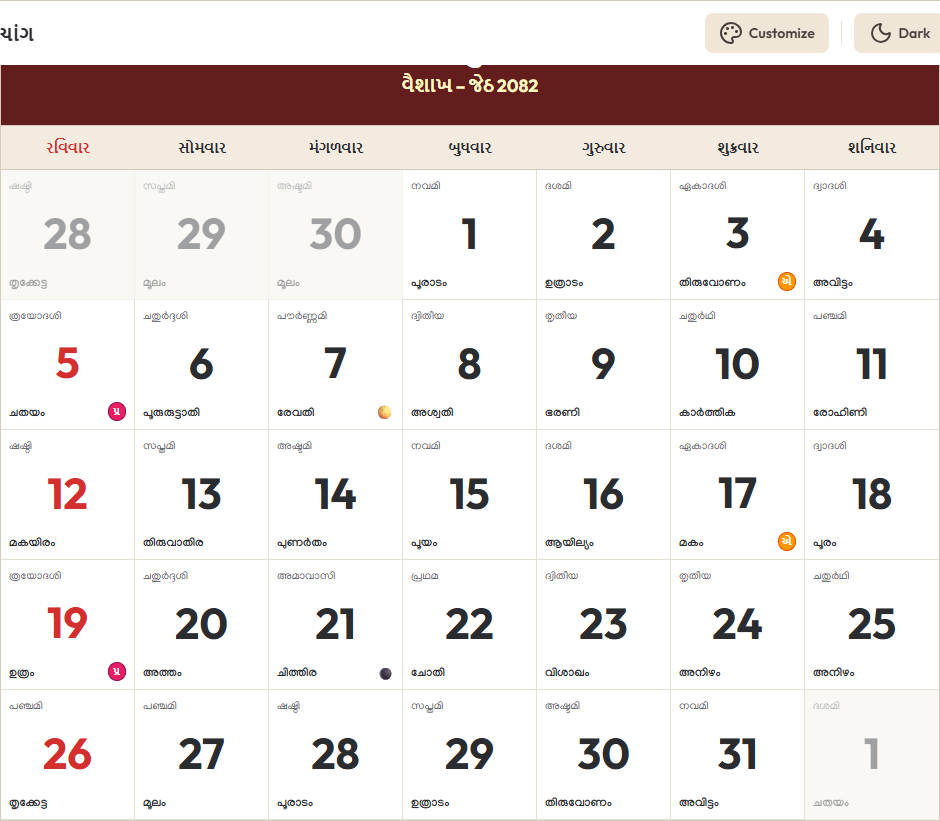Image resolution: width=940 pixels, height=821 pixels.
Task: Click the મંગળવાર weekday header
Action: (336, 148)
